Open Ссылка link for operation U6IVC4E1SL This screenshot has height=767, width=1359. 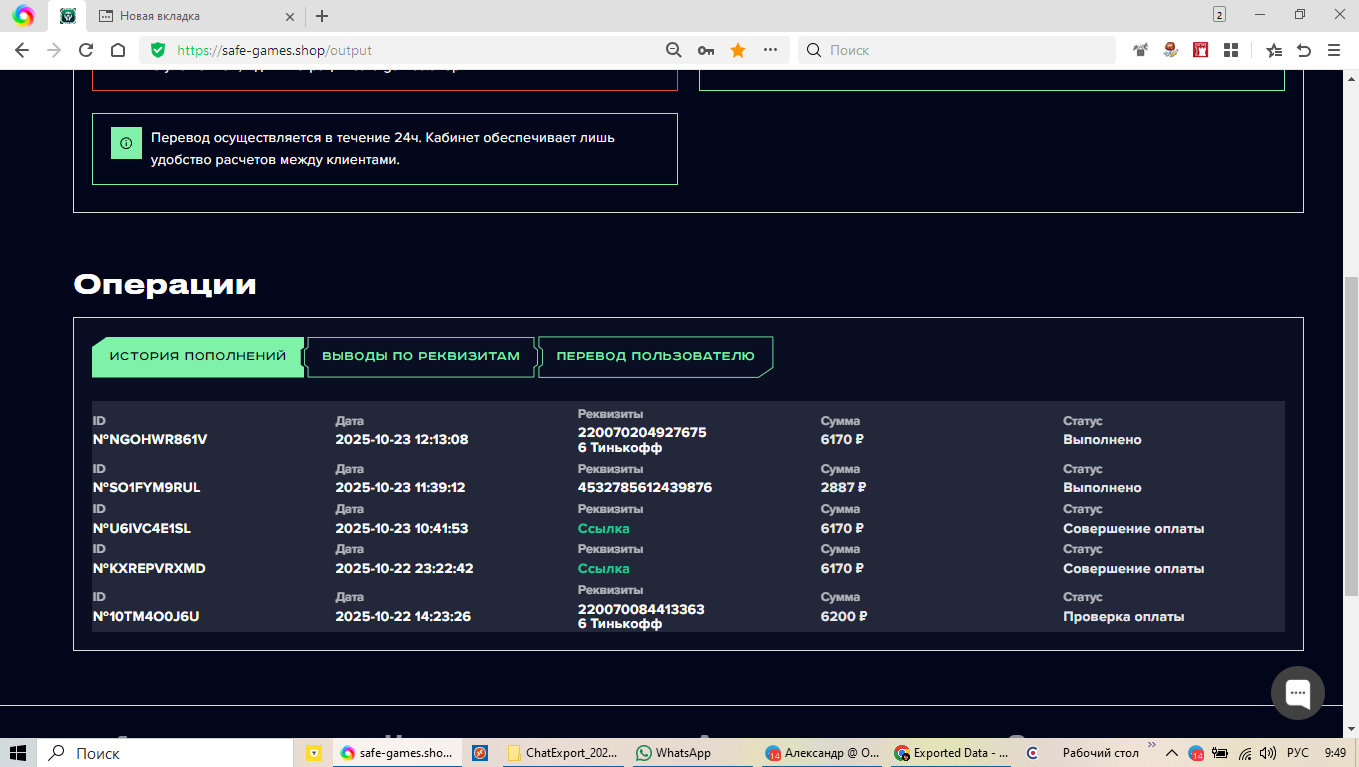603,528
